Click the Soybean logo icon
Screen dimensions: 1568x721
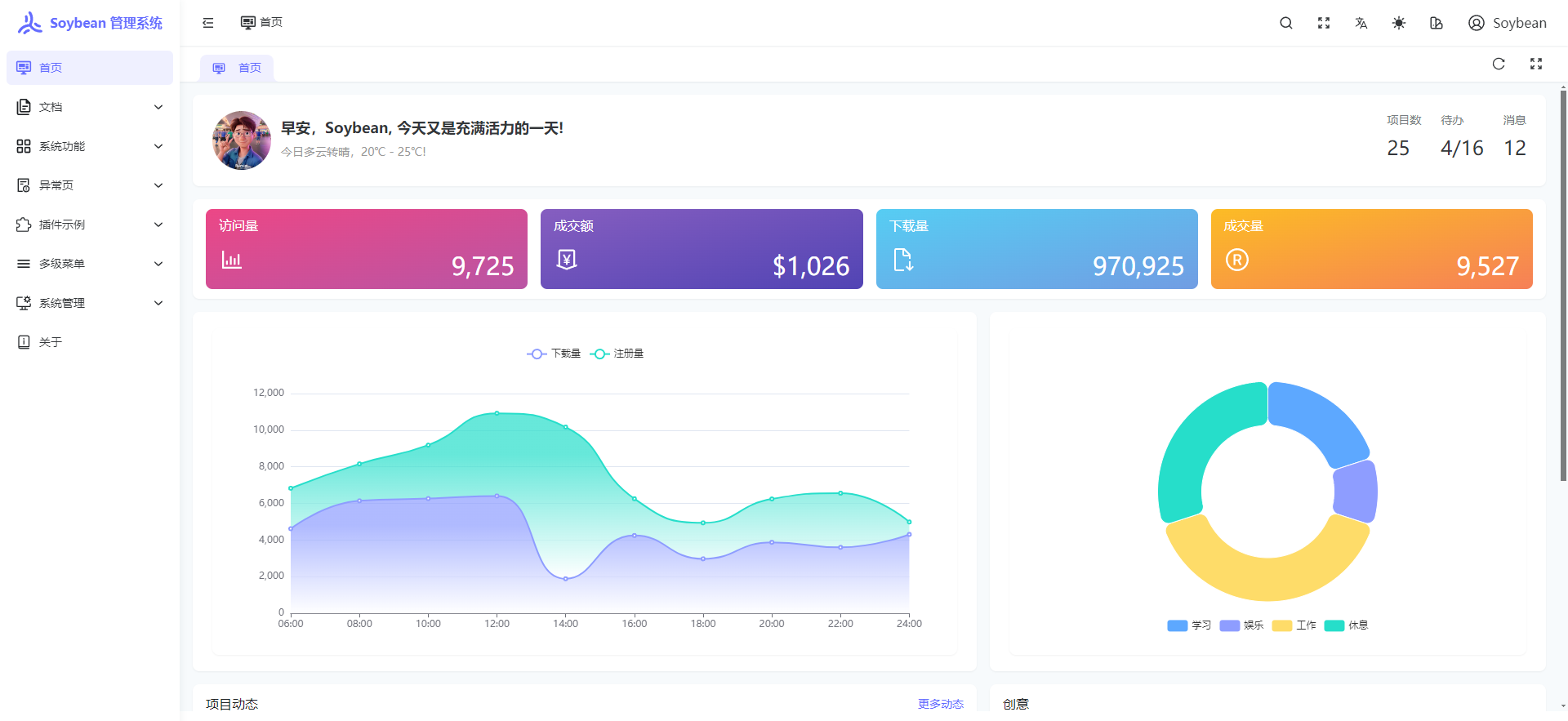click(x=30, y=23)
